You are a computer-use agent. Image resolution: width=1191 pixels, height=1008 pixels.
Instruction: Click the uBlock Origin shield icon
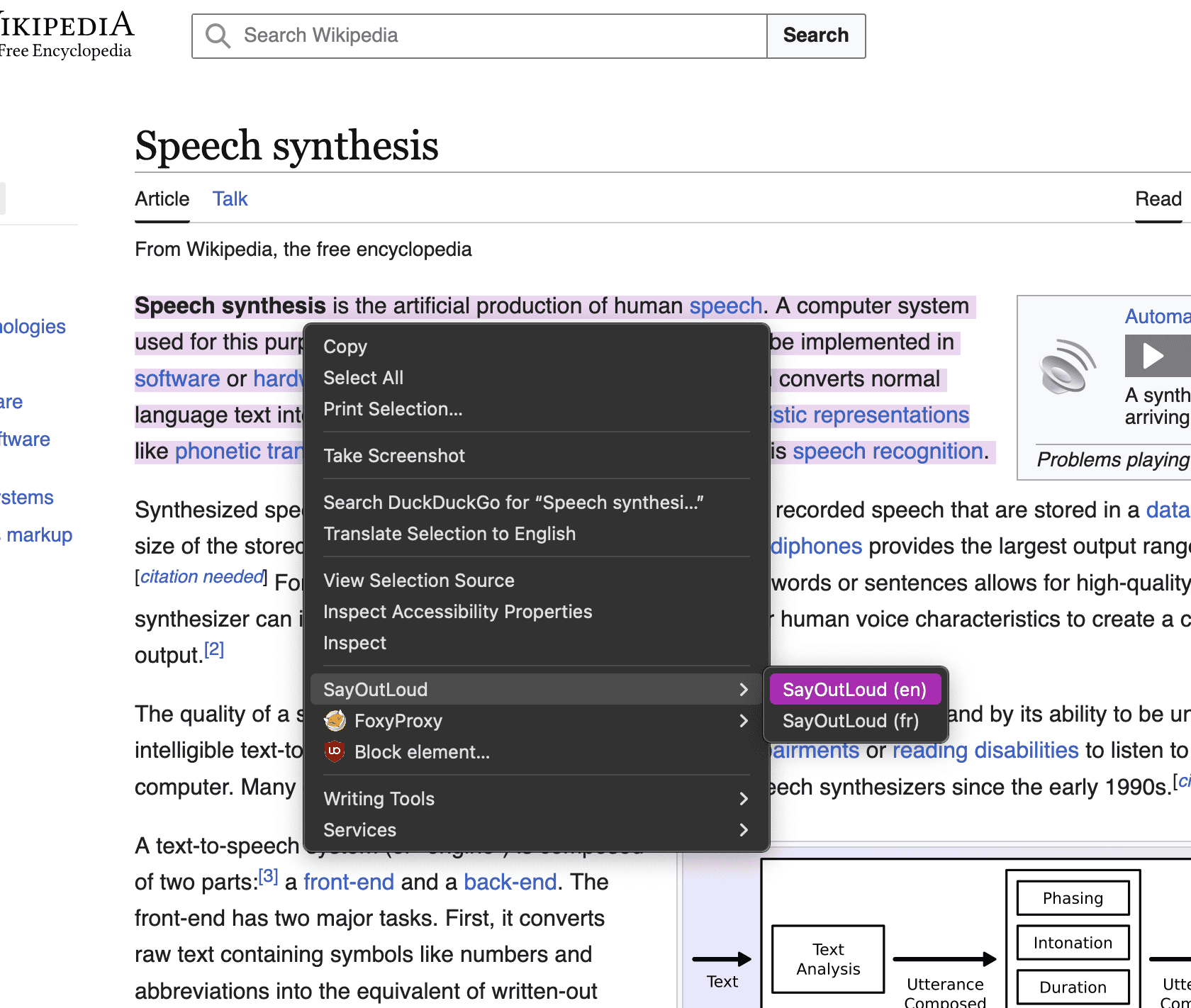(335, 751)
